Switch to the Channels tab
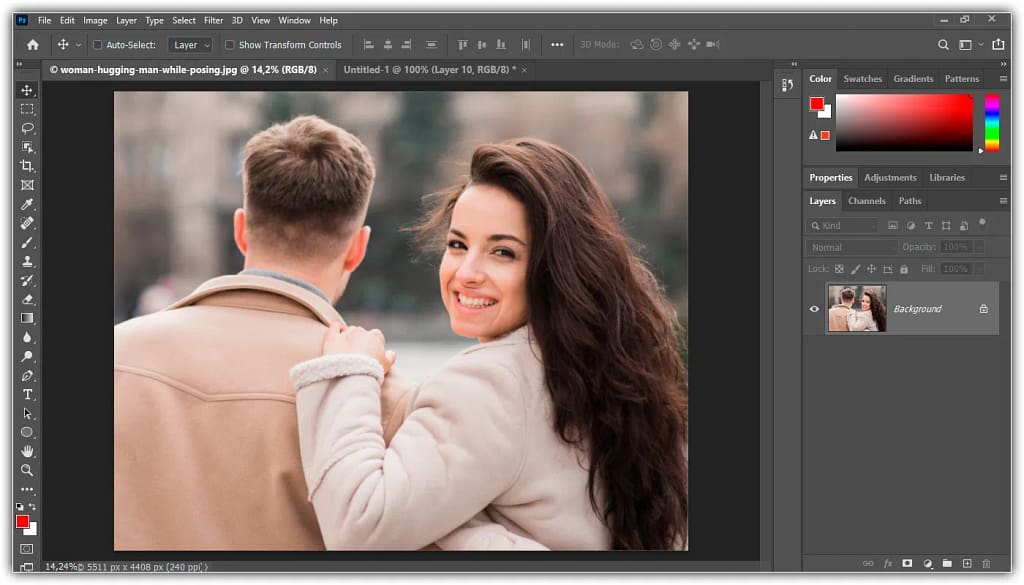The image size is (1024, 585). click(866, 201)
